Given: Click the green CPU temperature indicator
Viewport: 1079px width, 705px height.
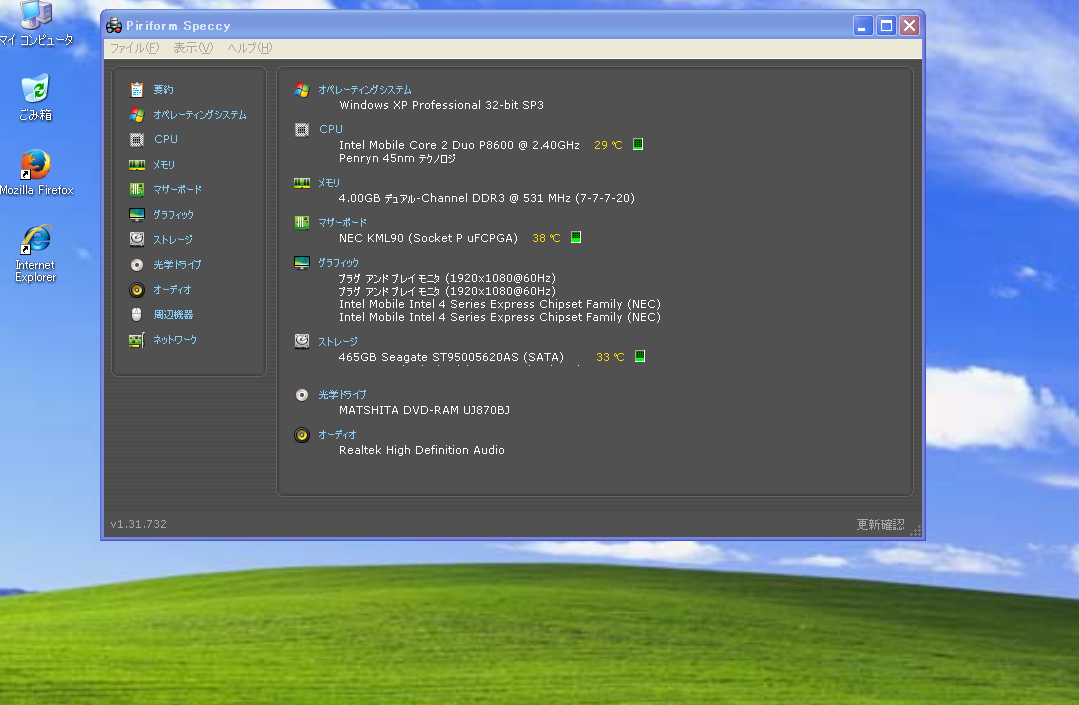Looking at the screenshot, I should tap(638, 144).
